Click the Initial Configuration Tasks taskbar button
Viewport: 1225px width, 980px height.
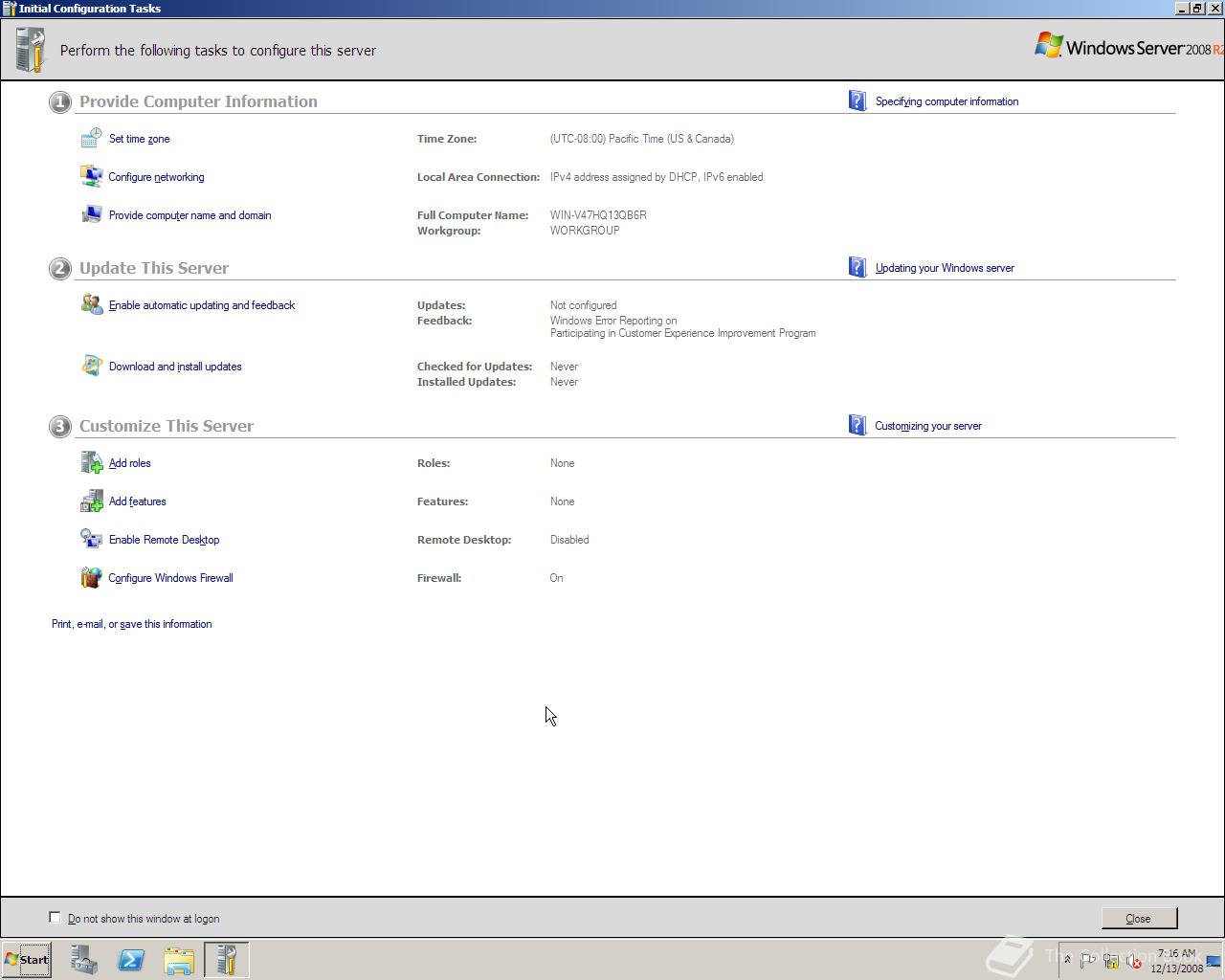[x=227, y=960]
